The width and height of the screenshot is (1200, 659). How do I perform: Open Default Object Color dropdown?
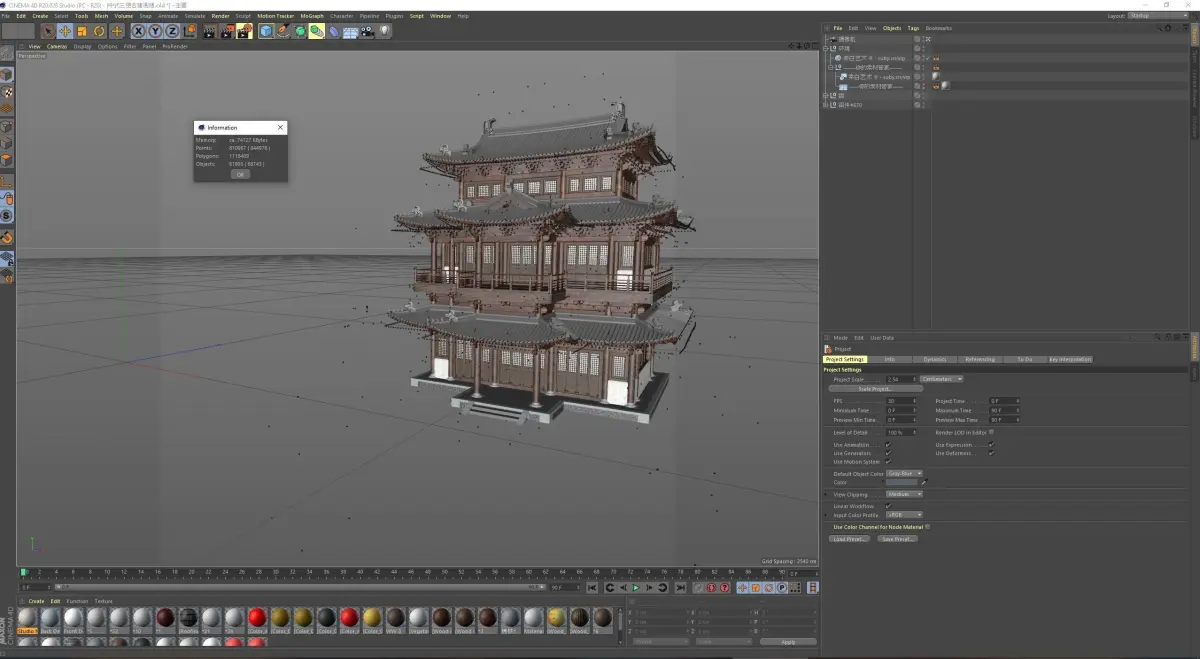(x=904, y=473)
